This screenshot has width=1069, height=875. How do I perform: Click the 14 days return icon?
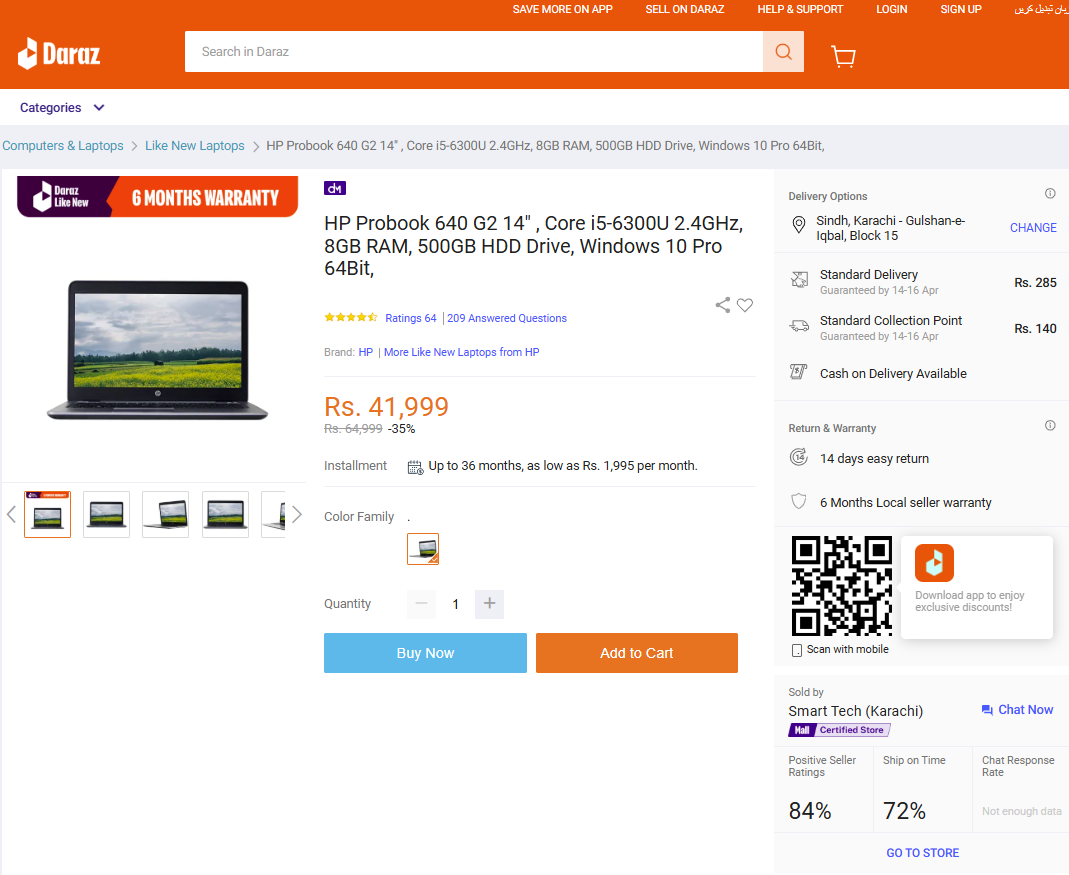coord(799,457)
